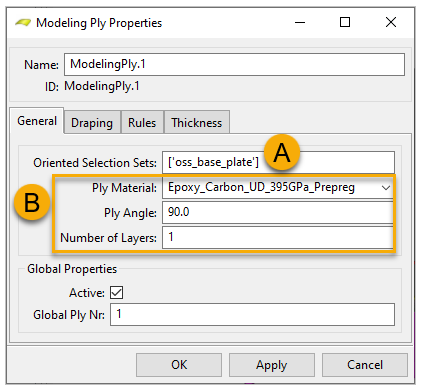Click into the Ply Angle field

[x=278, y=212]
